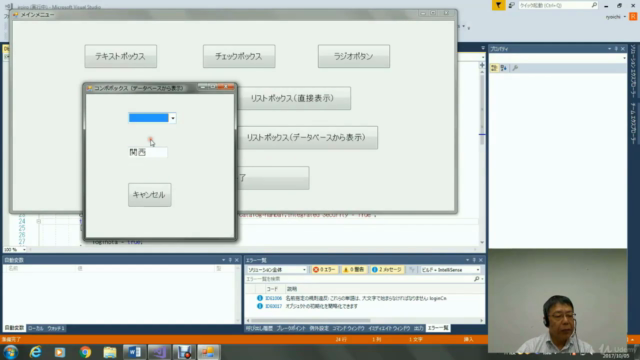Switch to the イミディエイト ウィンドウ tab
The image size is (640, 360).
pos(389,328)
